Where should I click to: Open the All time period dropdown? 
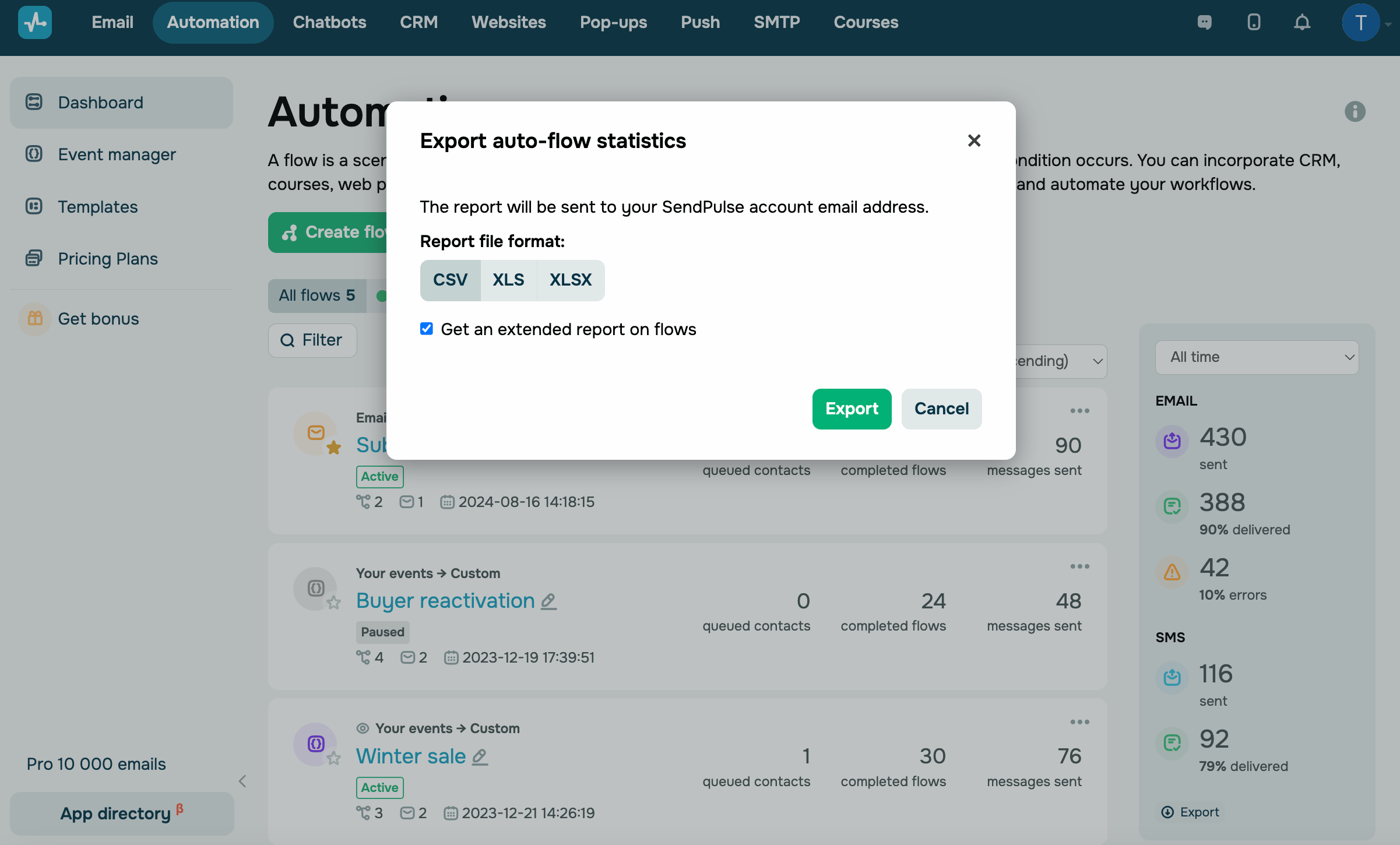1257,357
